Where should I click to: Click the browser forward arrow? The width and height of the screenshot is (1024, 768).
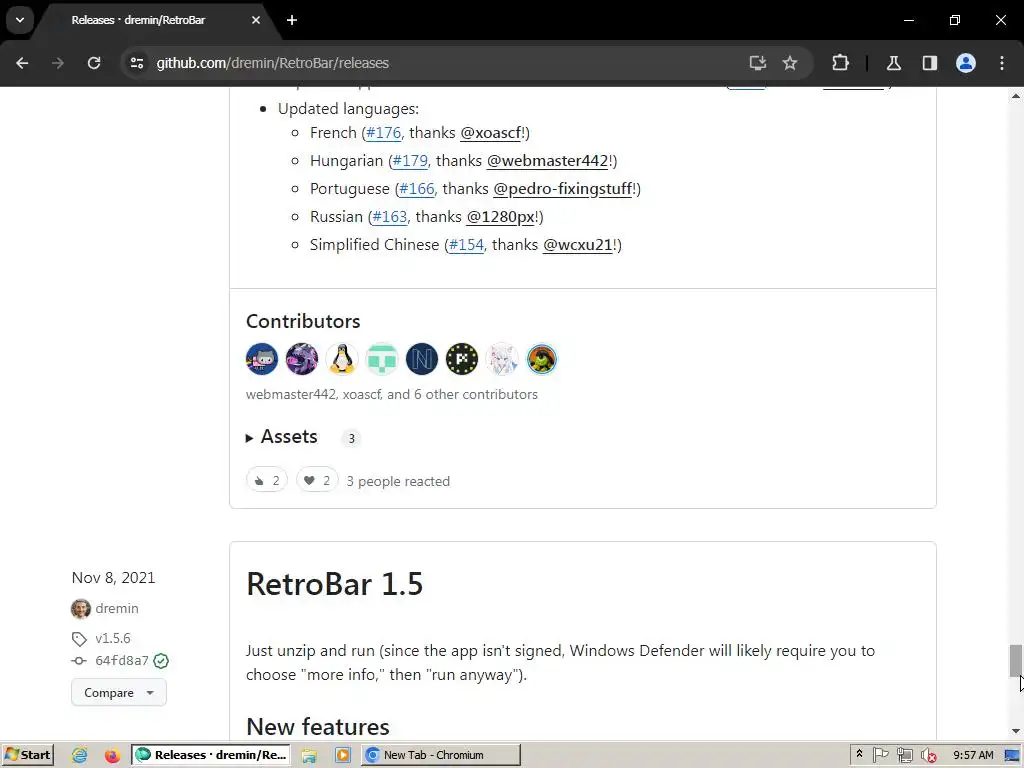pyautogui.click(x=58, y=63)
